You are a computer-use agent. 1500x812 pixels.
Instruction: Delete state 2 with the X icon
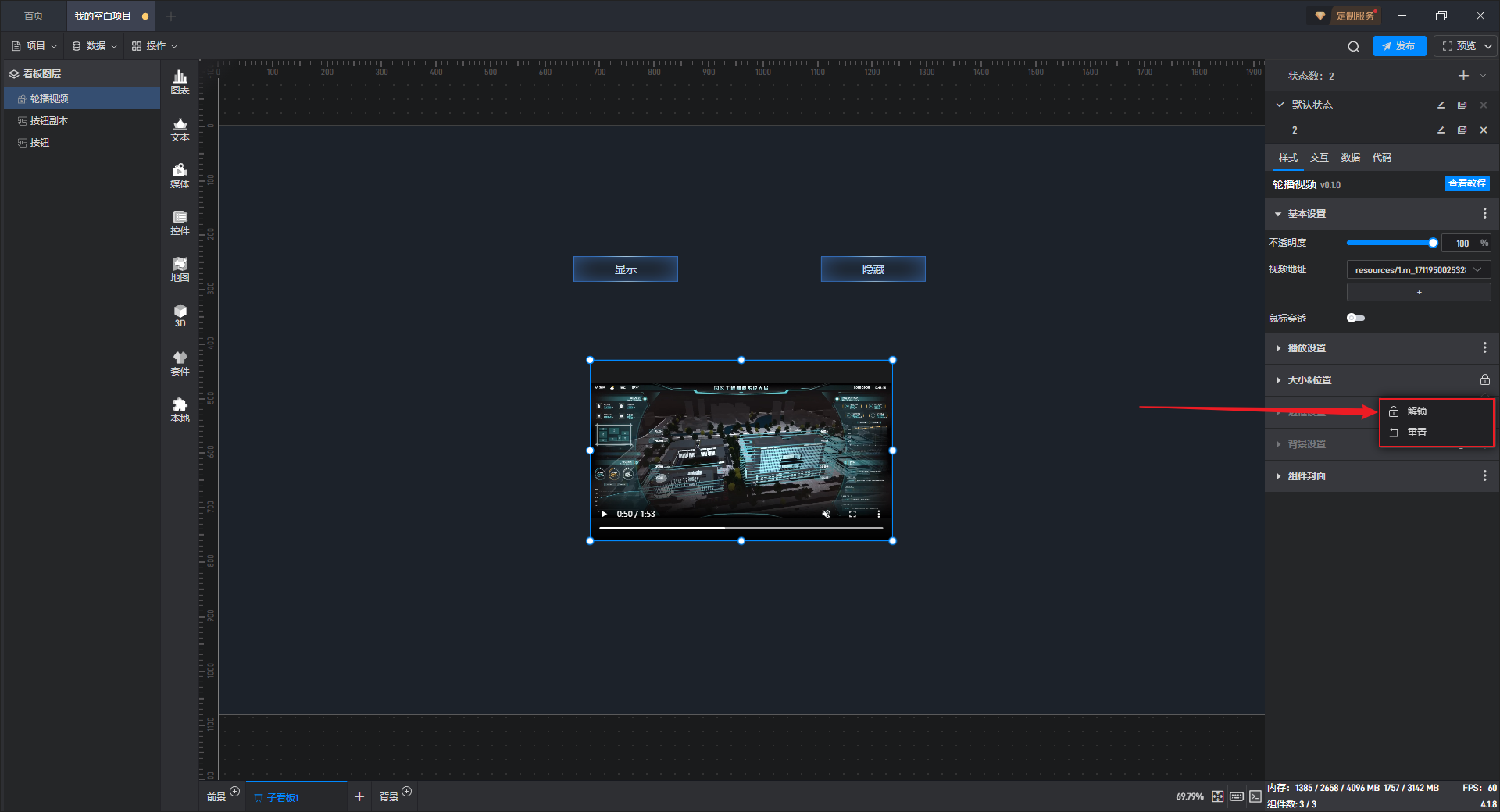tap(1484, 130)
